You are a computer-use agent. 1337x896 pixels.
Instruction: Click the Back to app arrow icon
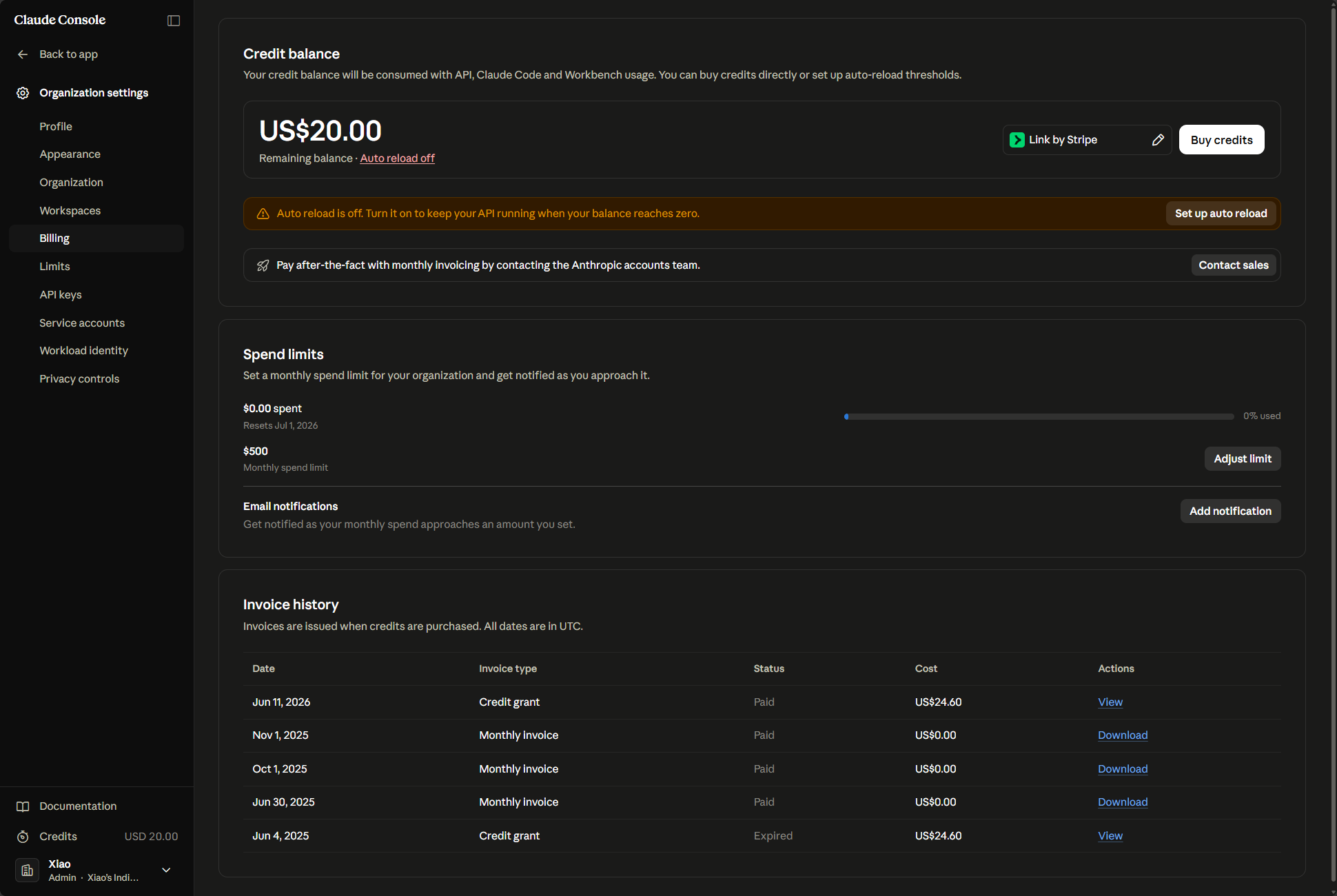(23, 54)
